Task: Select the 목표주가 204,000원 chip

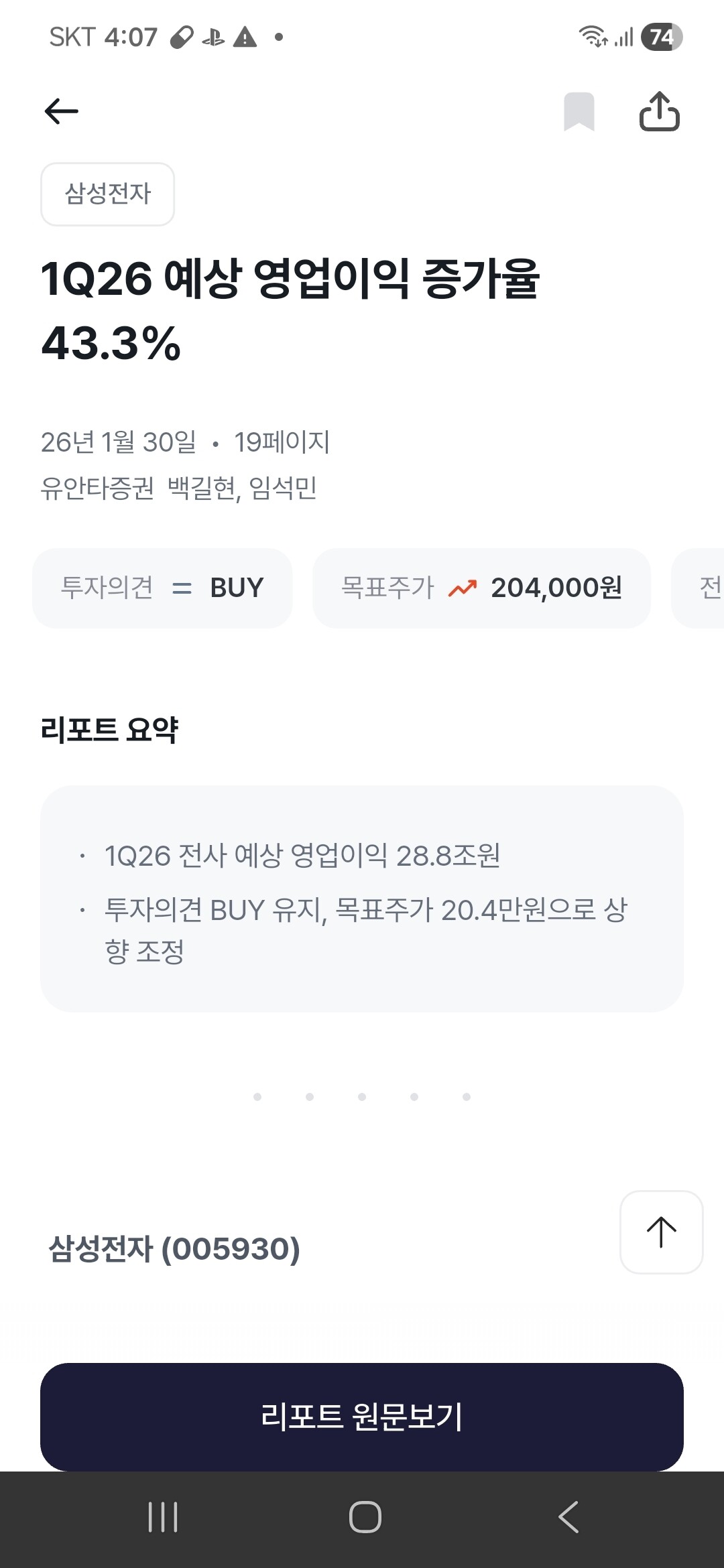Action: (481, 588)
